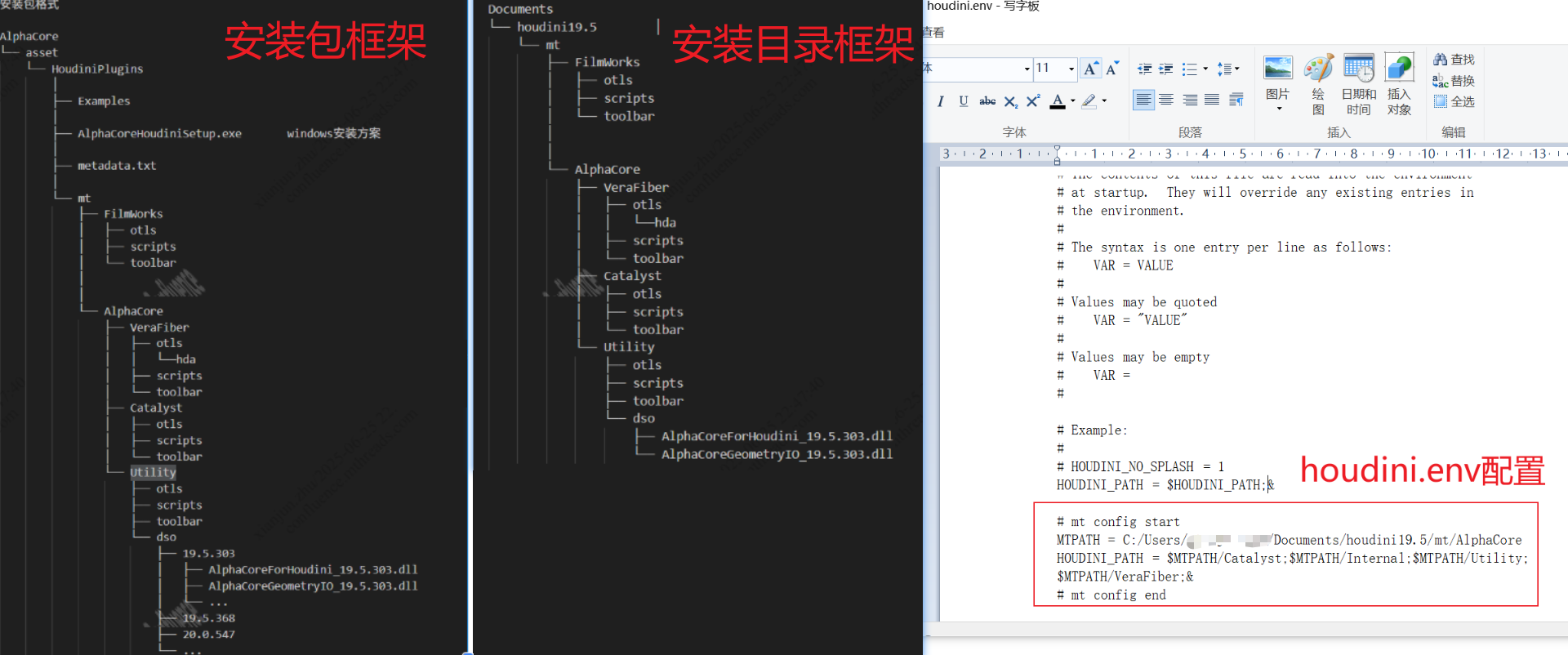
Task: Toggle strikethrough formatting
Action: tap(987, 101)
